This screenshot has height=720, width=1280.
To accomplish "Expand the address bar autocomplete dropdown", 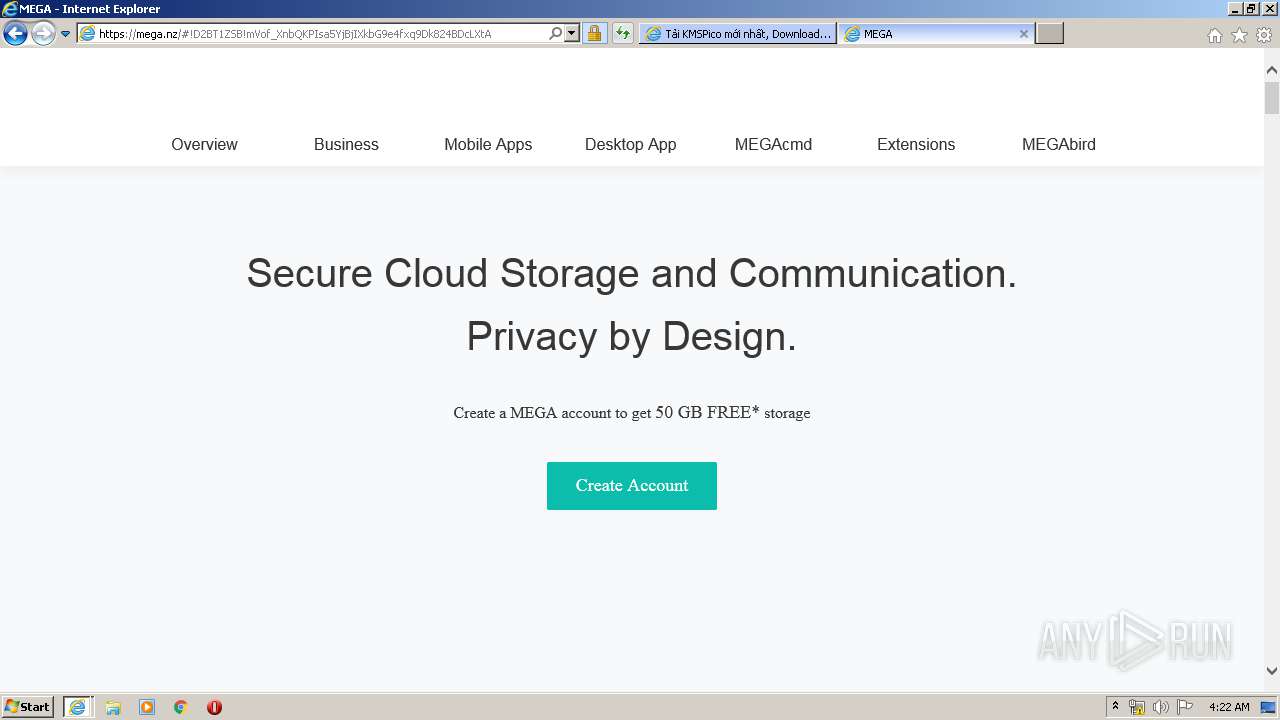I will point(572,33).
